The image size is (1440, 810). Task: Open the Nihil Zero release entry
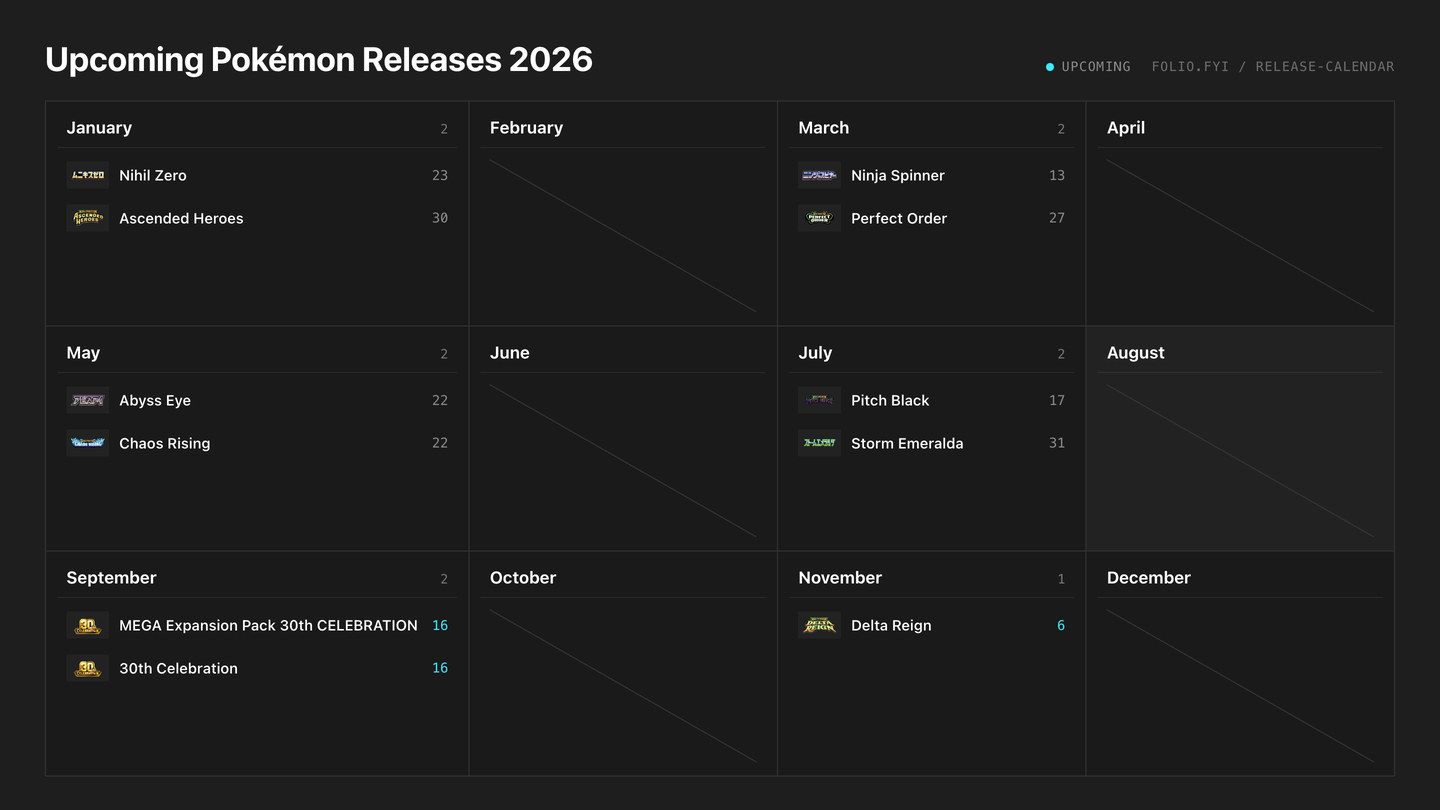pyautogui.click(x=257, y=175)
